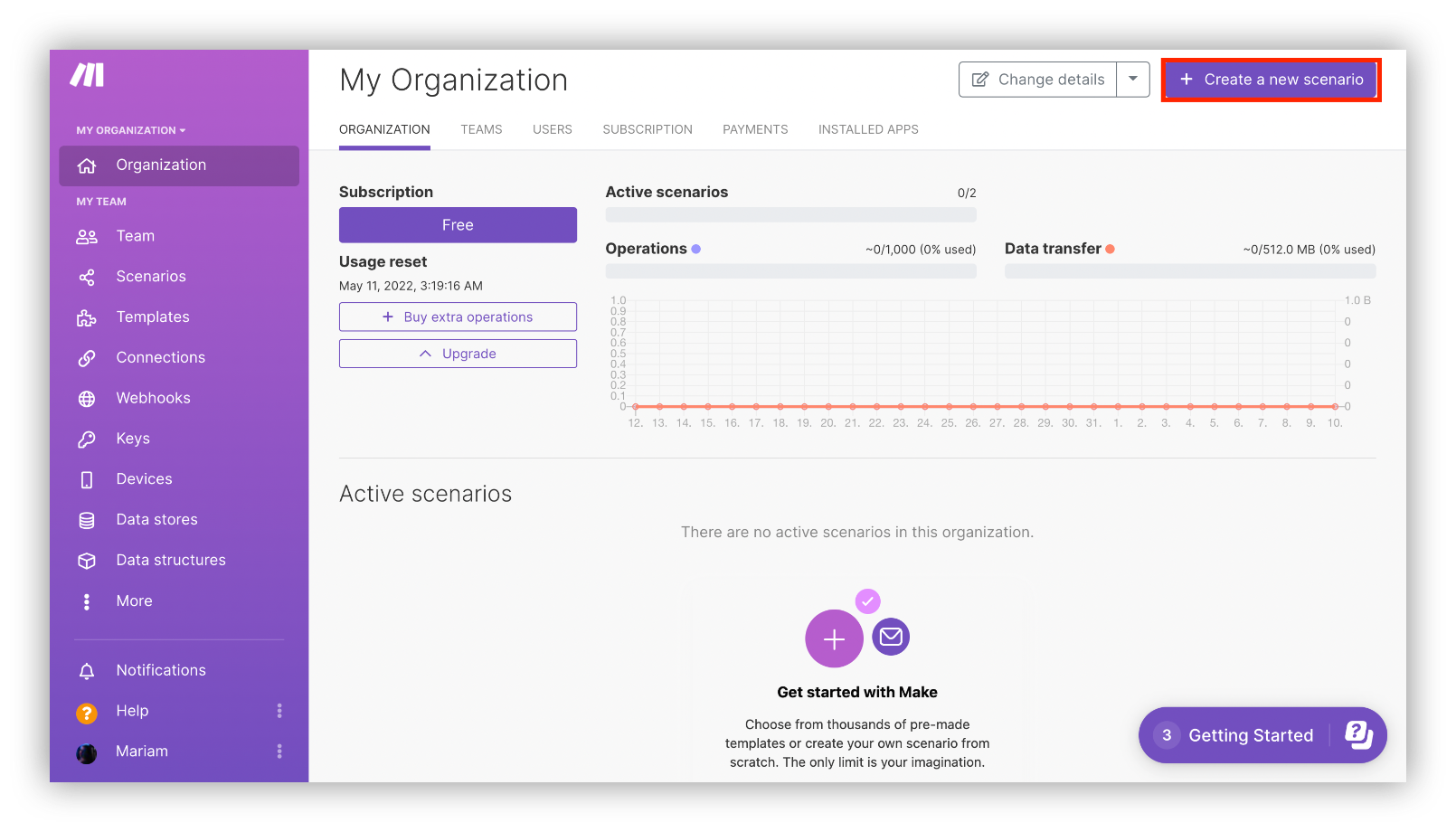
Task: Click the large purple plus circle
Action: [834, 638]
